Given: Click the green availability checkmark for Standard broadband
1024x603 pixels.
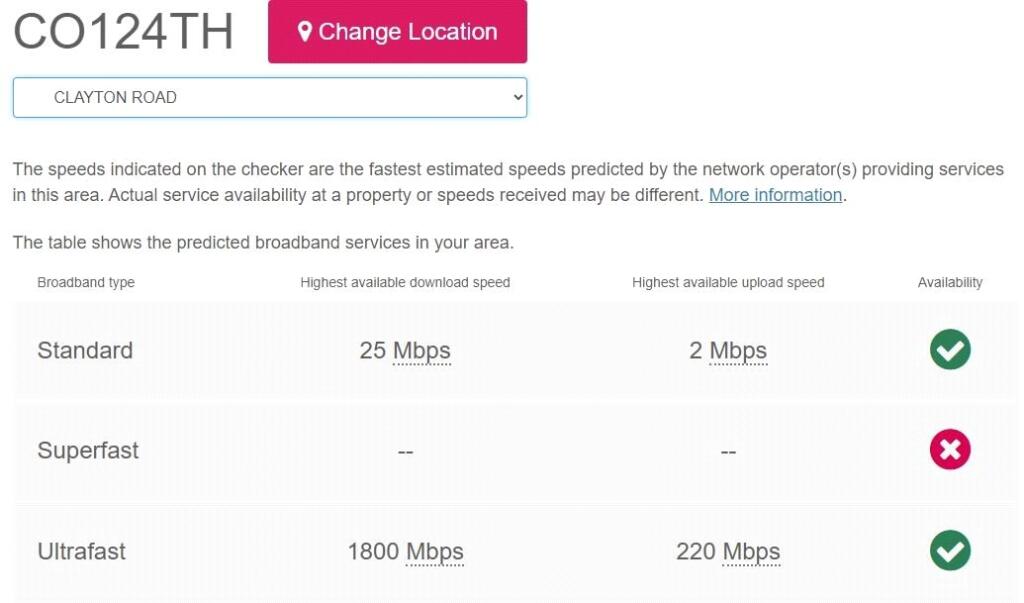Looking at the screenshot, I should pos(950,350).
